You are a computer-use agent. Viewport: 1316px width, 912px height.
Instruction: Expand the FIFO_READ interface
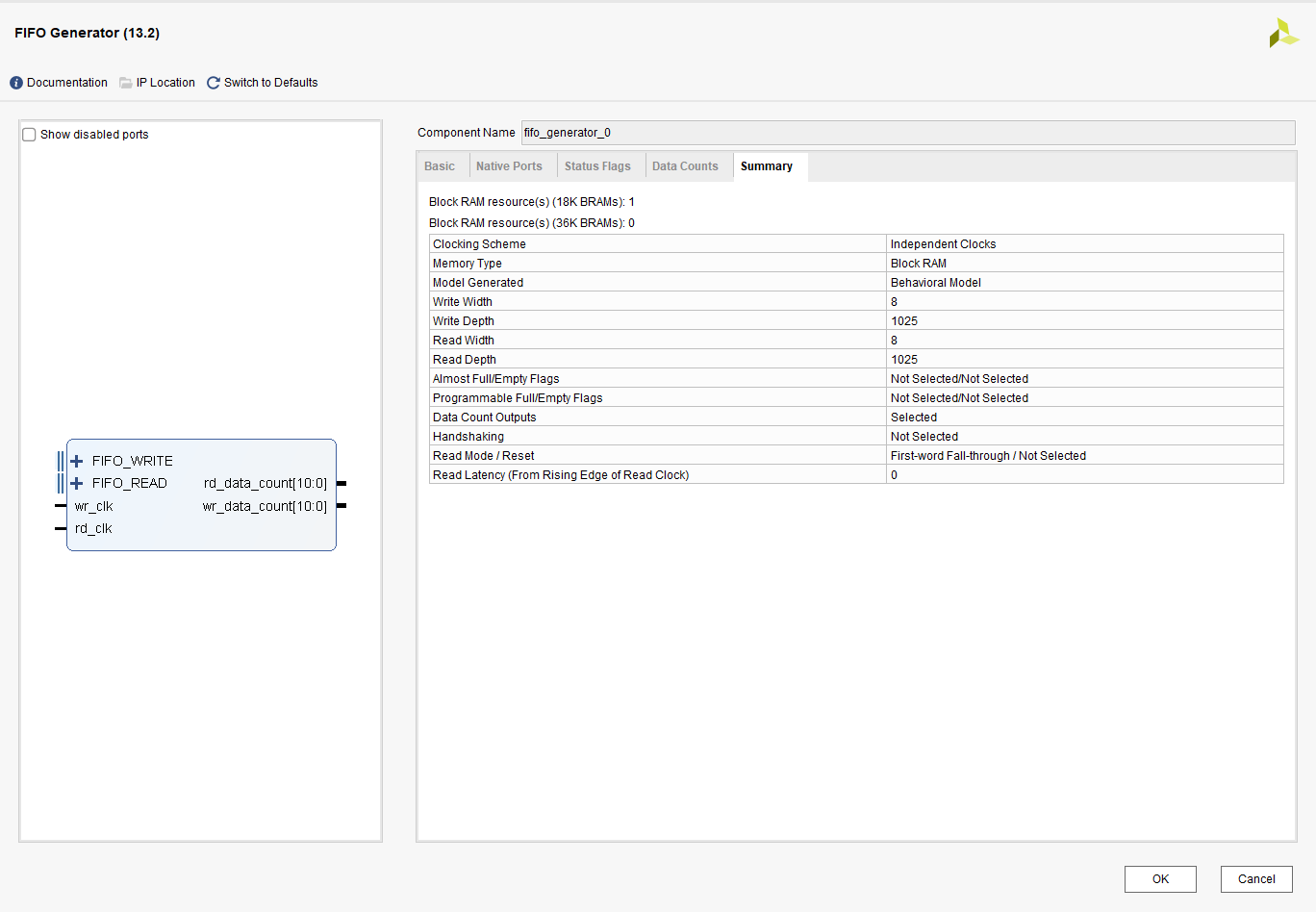tap(77, 483)
